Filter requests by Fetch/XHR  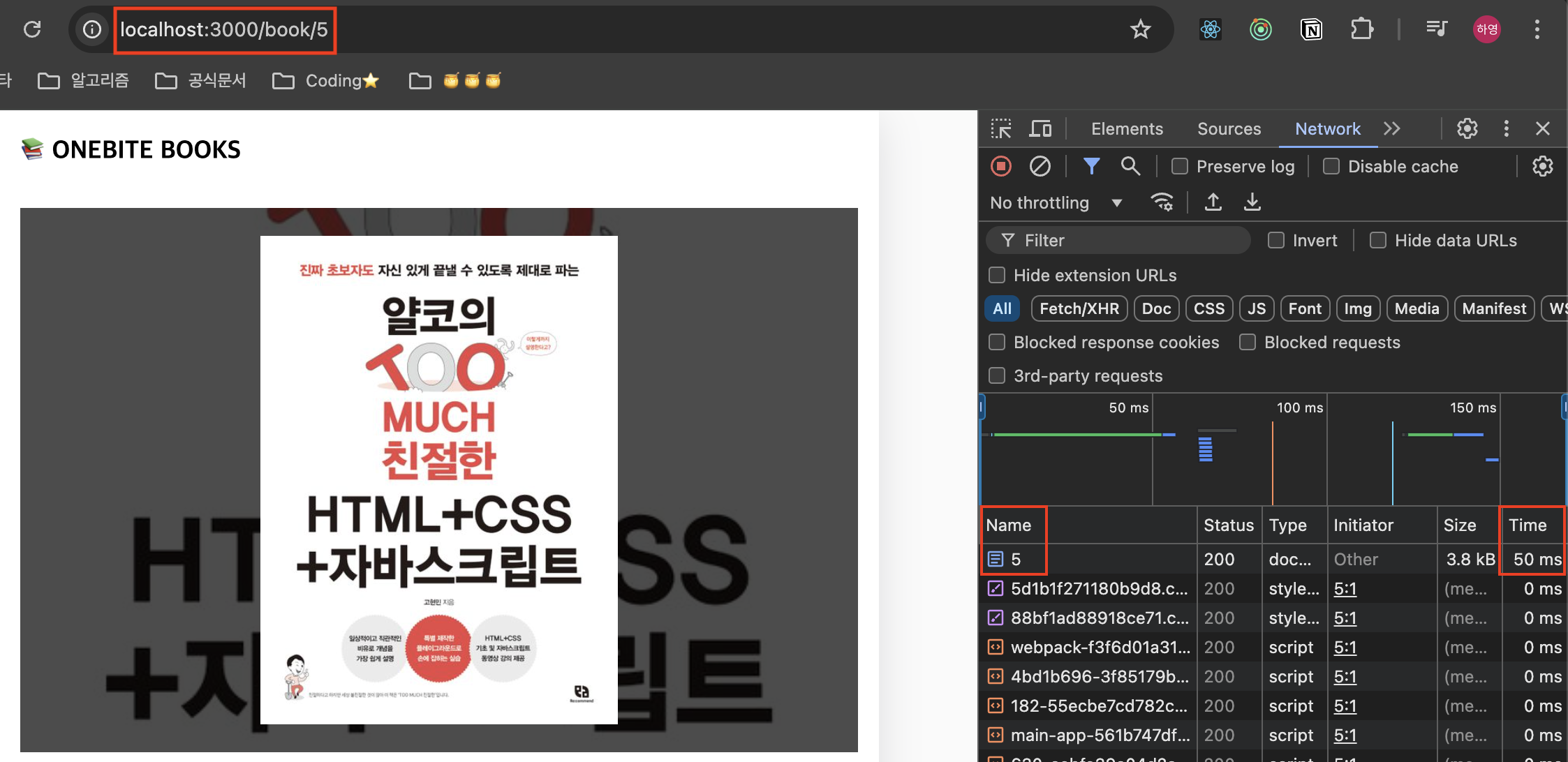pos(1079,308)
